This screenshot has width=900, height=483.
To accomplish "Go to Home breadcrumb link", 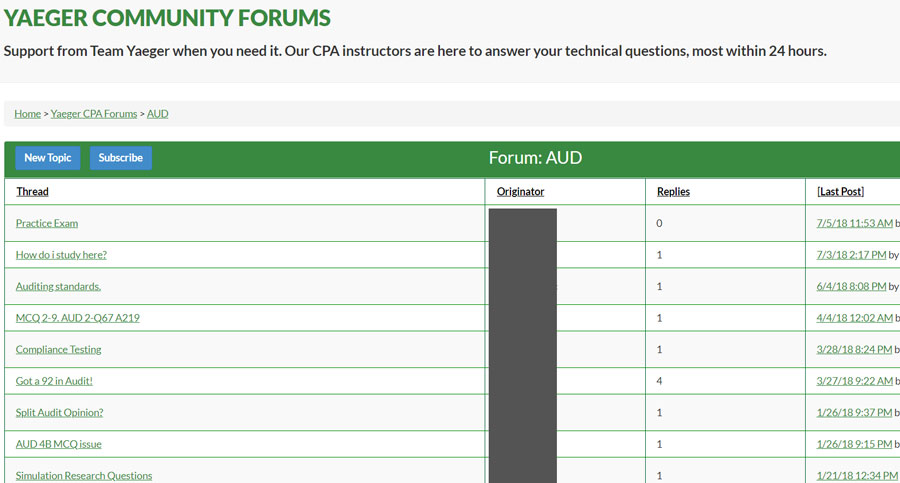I will 28,114.
